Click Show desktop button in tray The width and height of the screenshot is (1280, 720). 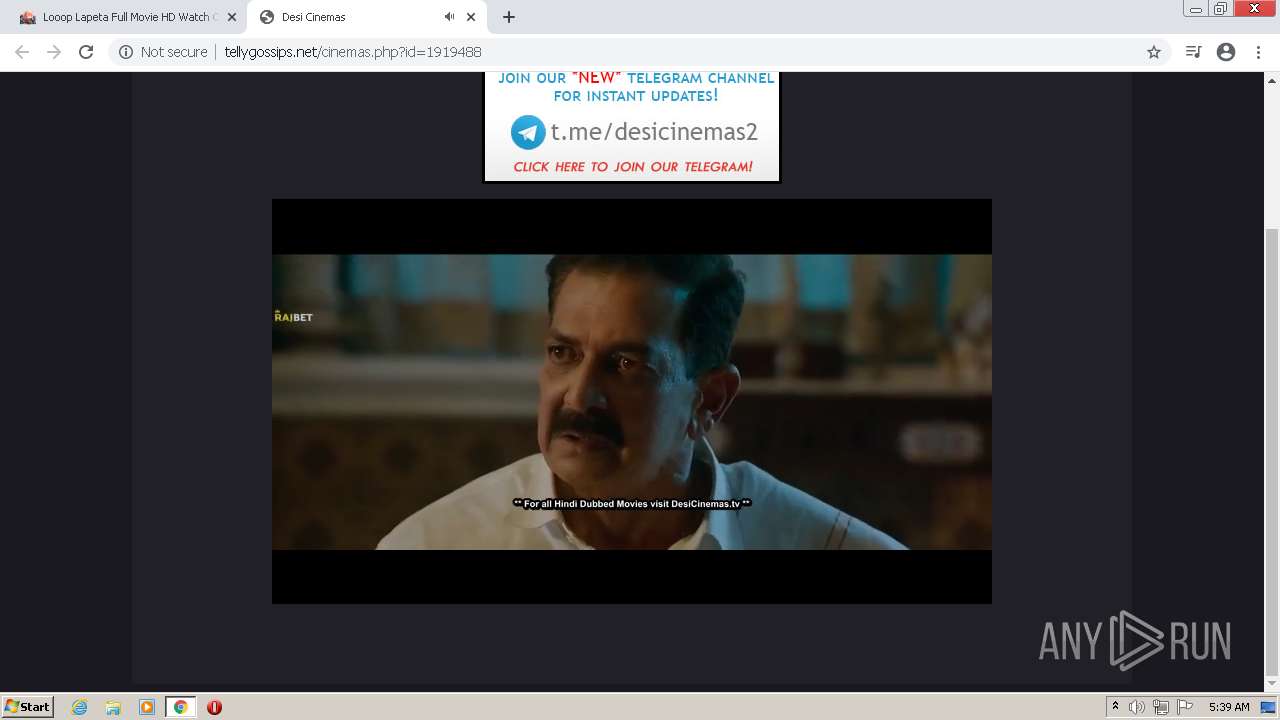[x=1269, y=707]
